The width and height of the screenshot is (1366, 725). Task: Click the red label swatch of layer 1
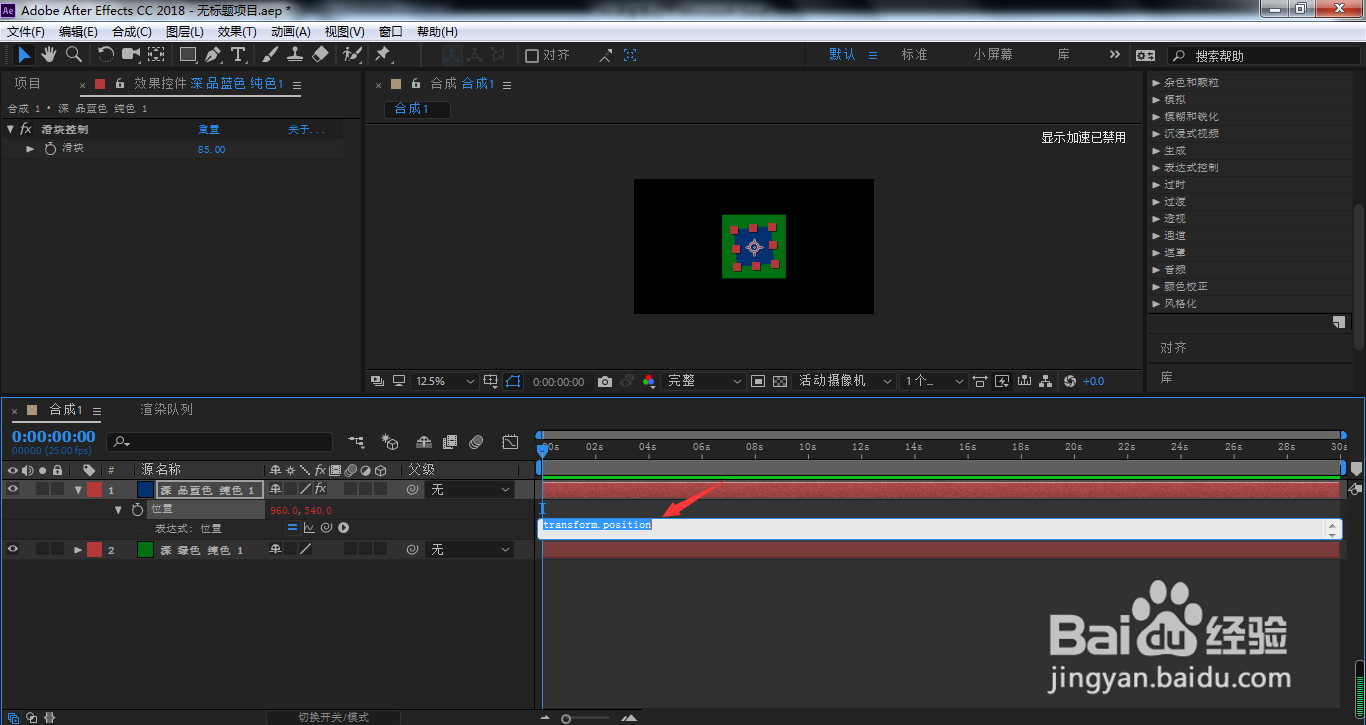(x=94, y=490)
